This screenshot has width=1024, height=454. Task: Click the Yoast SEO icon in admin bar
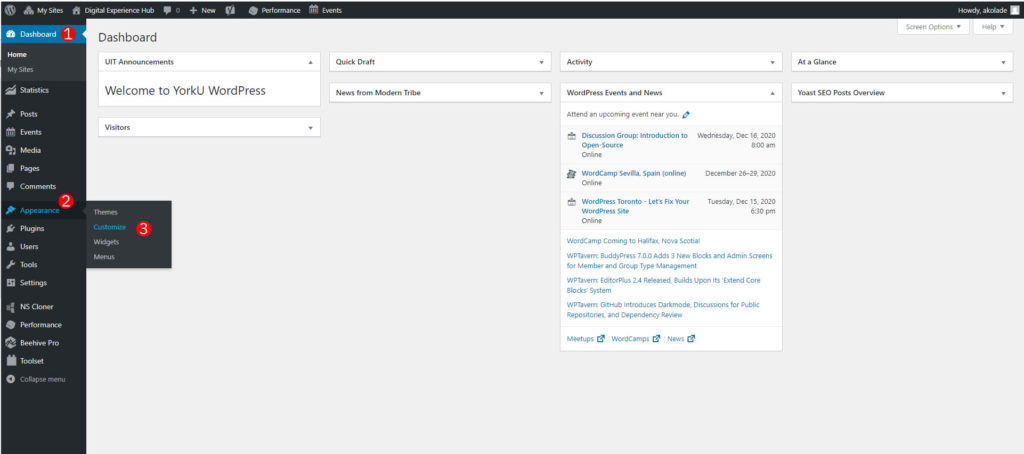point(230,10)
